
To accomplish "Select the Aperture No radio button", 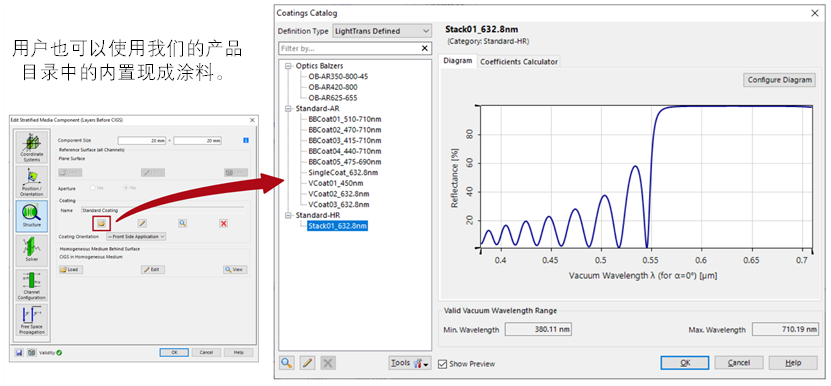I will (126, 188).
